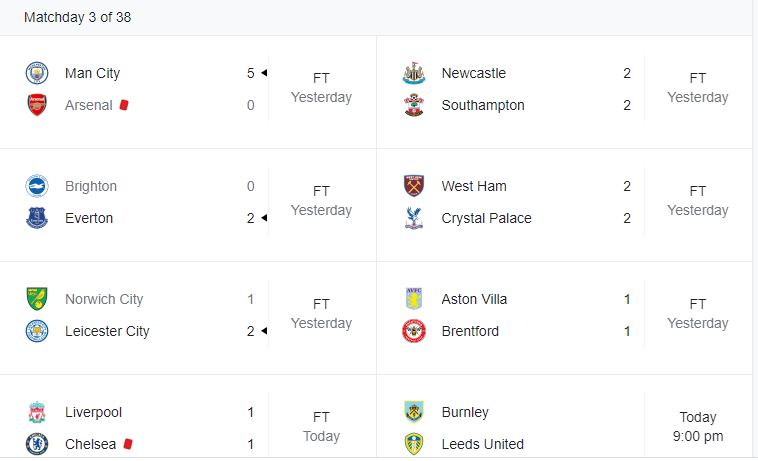Open the Everton club crest
758x461 pixels.
point(37,218)
